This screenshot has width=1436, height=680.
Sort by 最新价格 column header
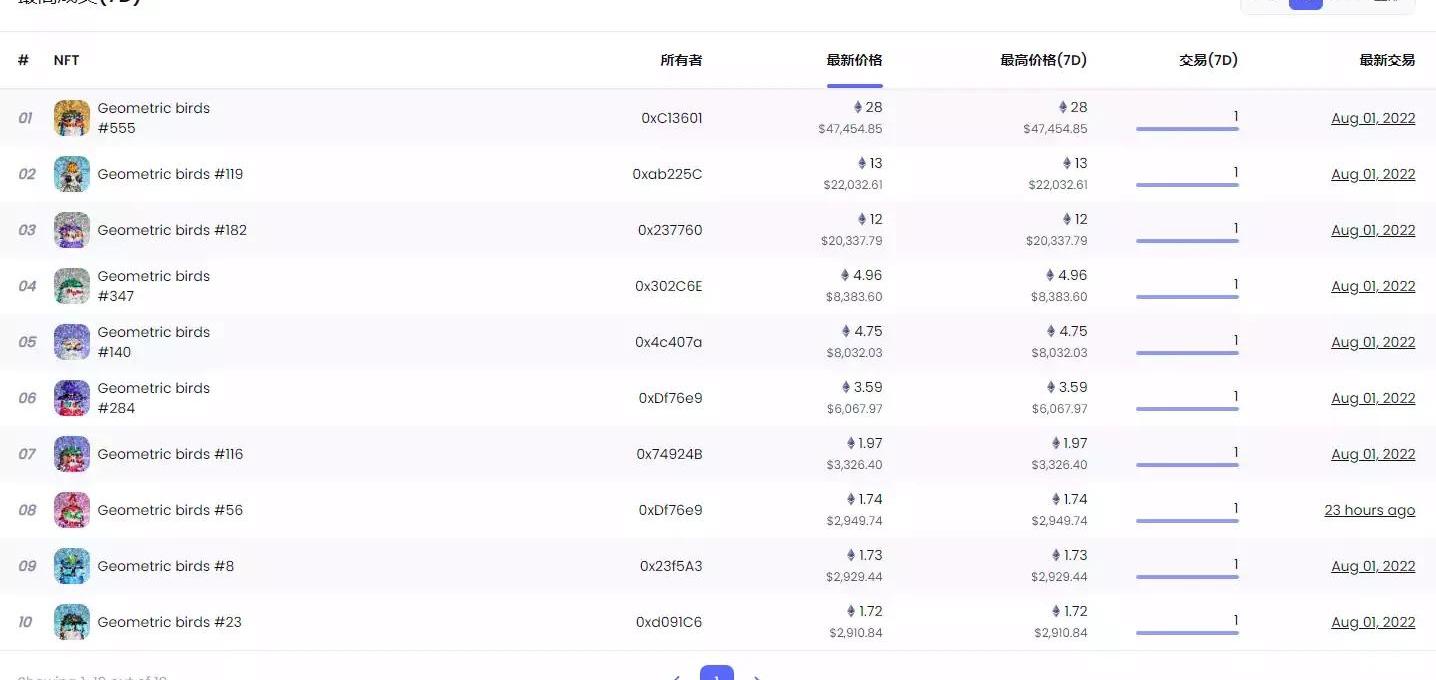point(854,60)
